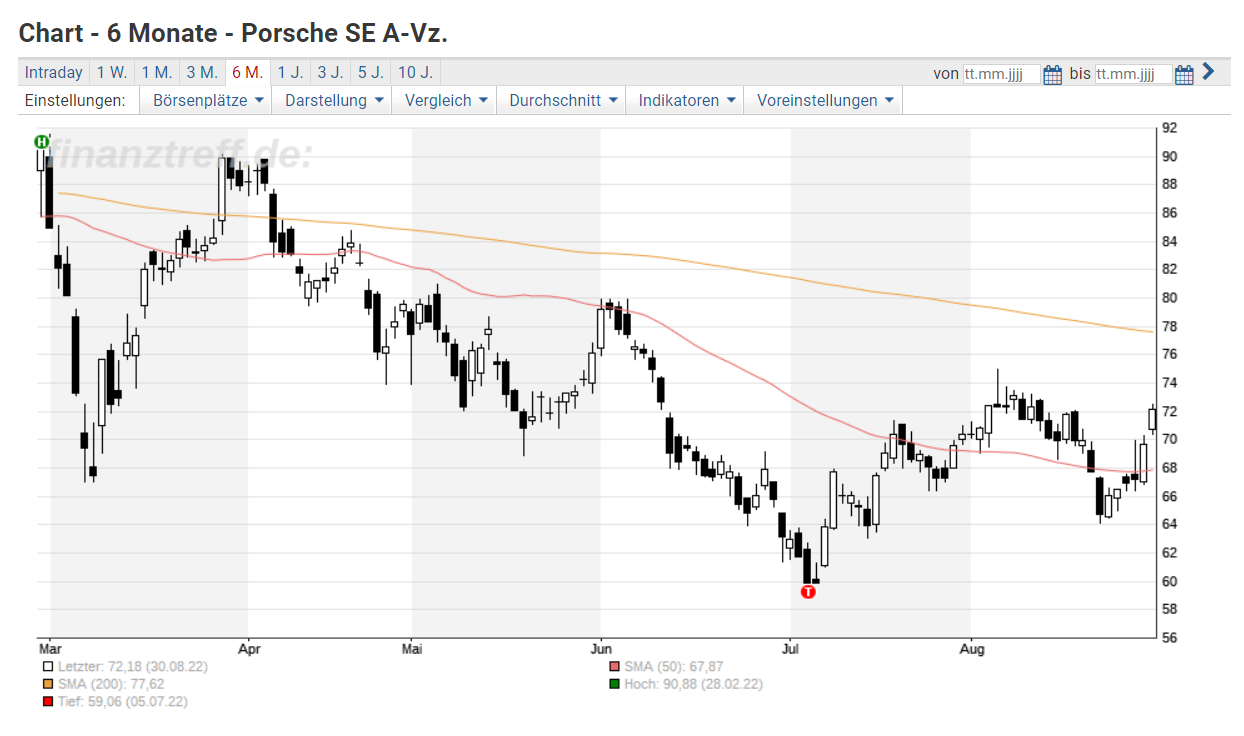Click the 'Jun' x-axis month label
The width and height of the screenshot is (1244, 736).
click(x=601, y=650)
